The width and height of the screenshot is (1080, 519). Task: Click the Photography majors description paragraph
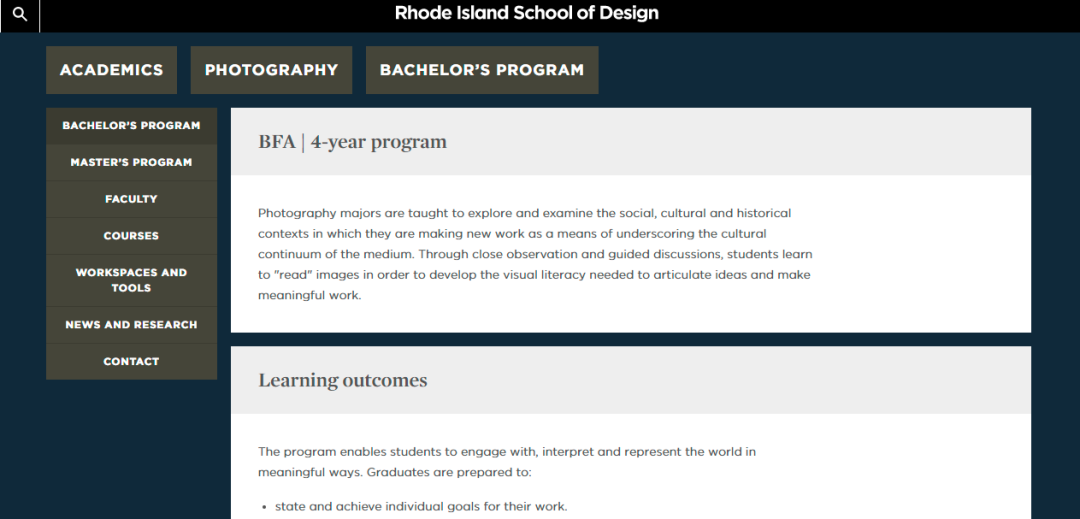[535, 254]
